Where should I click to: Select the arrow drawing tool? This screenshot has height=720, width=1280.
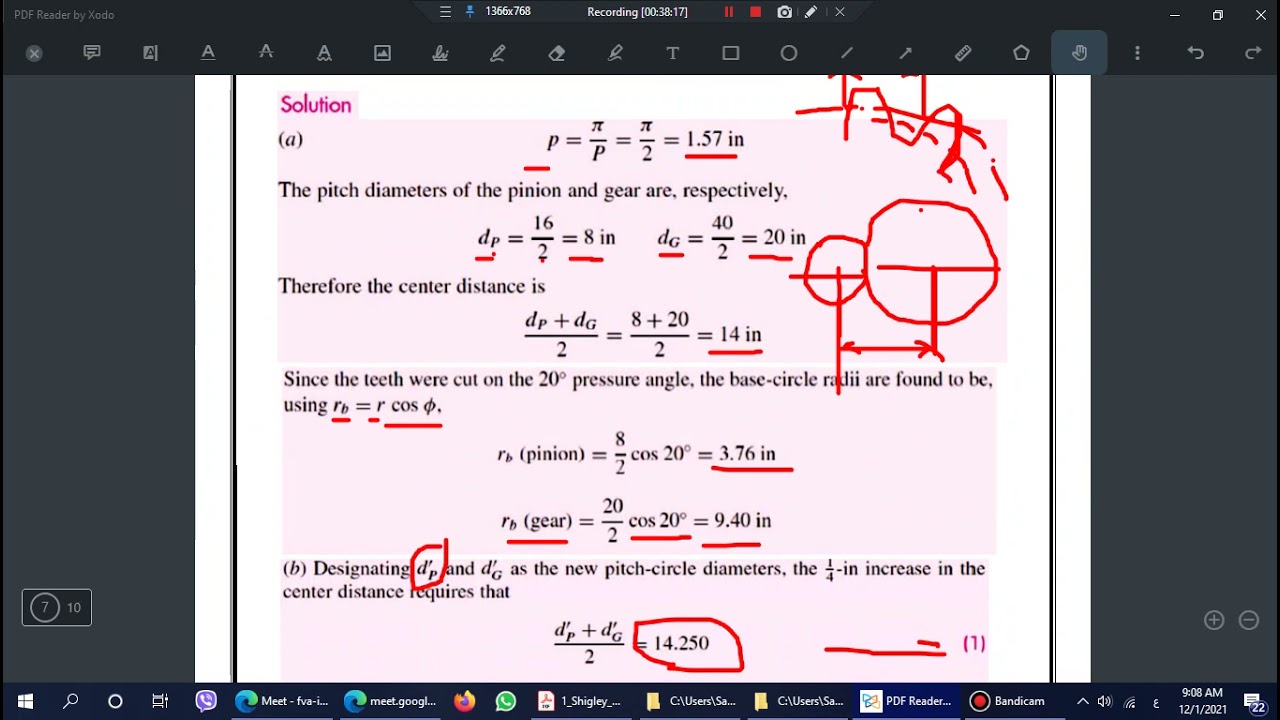point(905,53)
